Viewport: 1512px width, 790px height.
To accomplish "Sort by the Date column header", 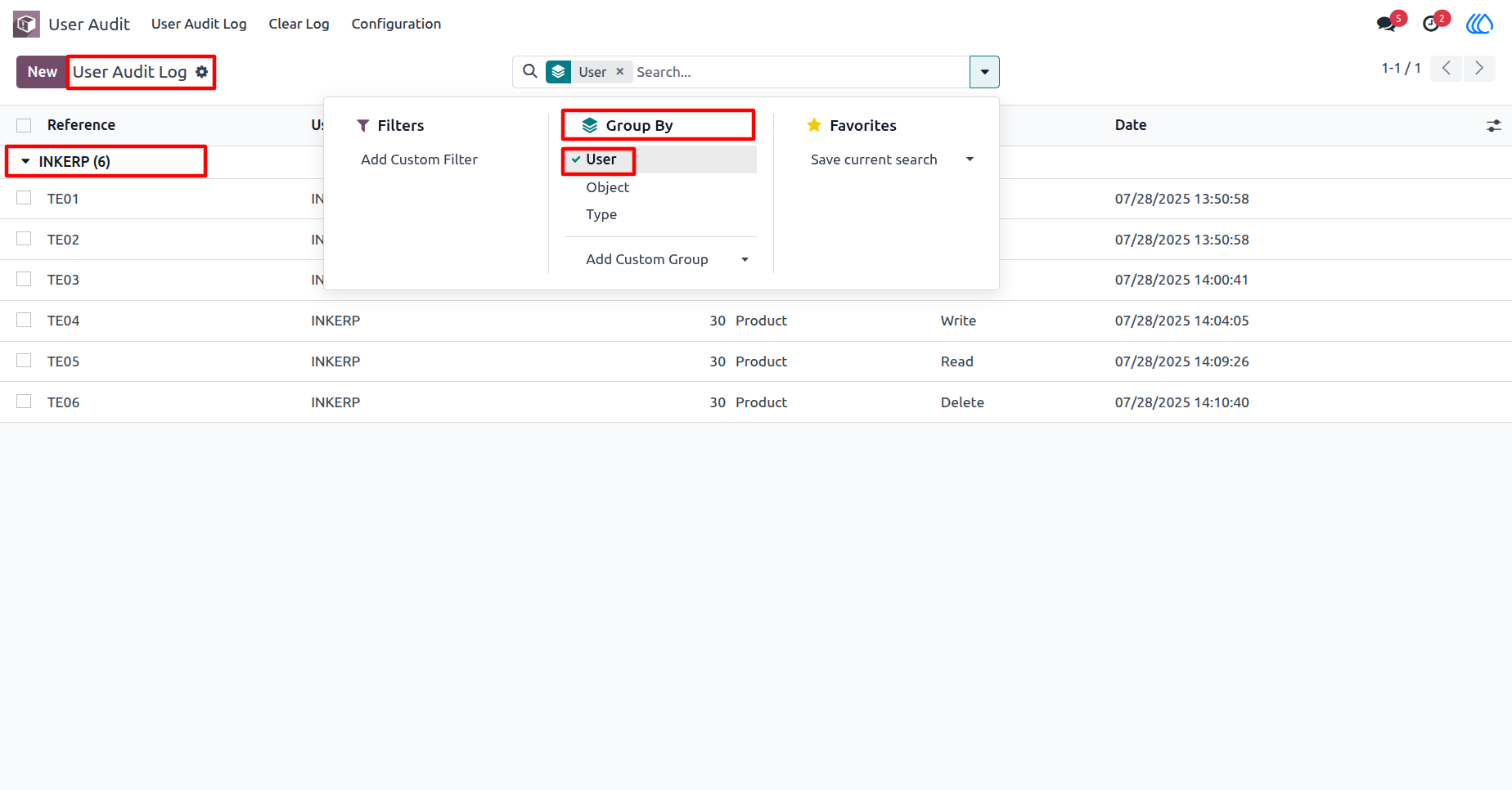I will (1130, 125).
